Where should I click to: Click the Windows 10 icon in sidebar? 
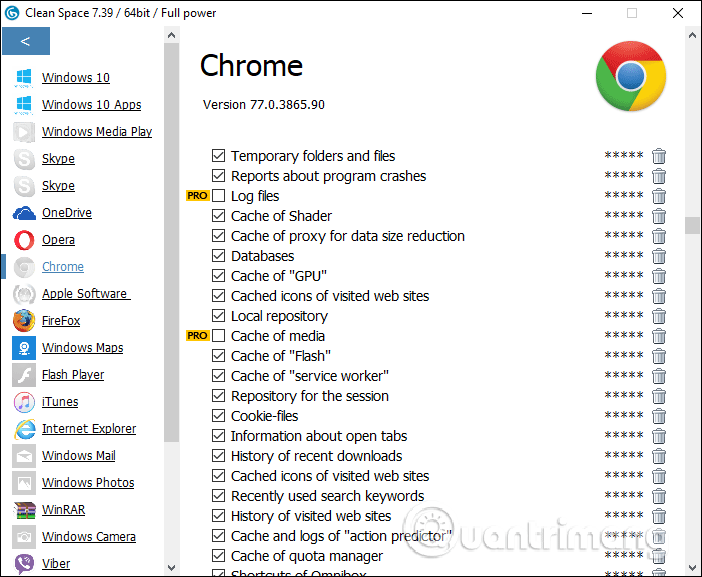click(24, 78)
